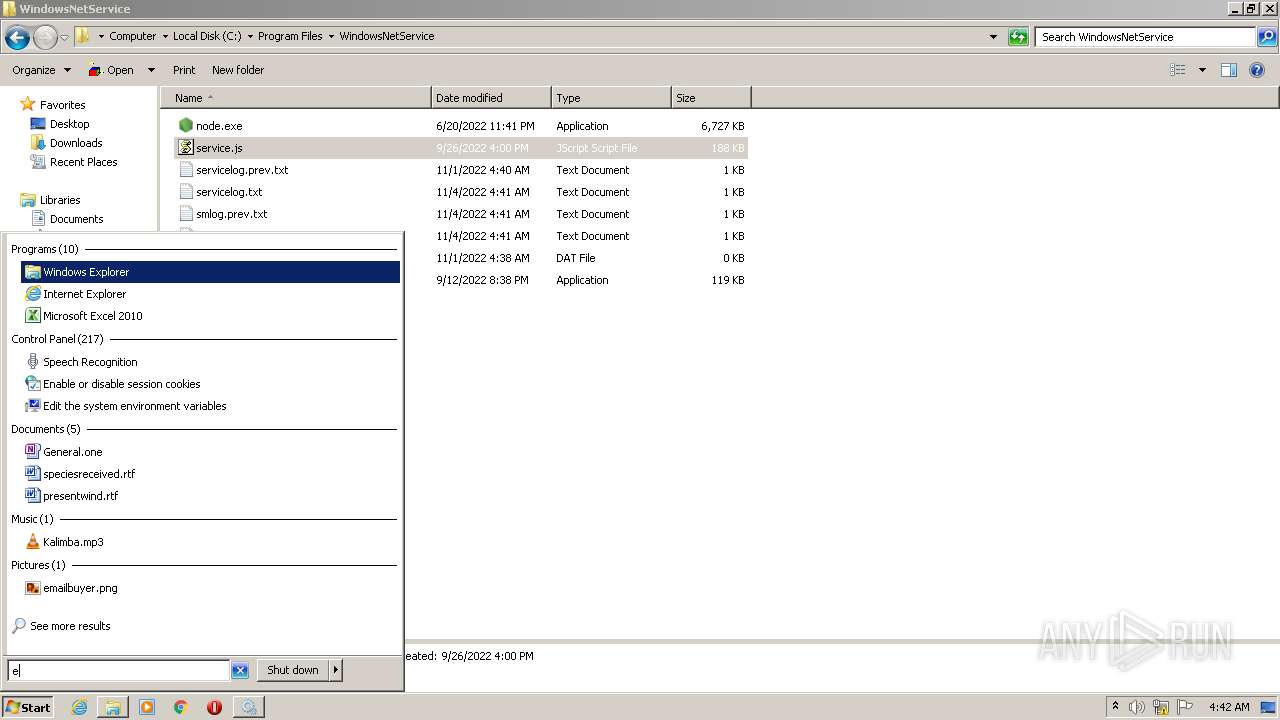This screenshot has width=1280, height=720.
Task: Sort by Size column header
Action: click(x=711, y=98)
